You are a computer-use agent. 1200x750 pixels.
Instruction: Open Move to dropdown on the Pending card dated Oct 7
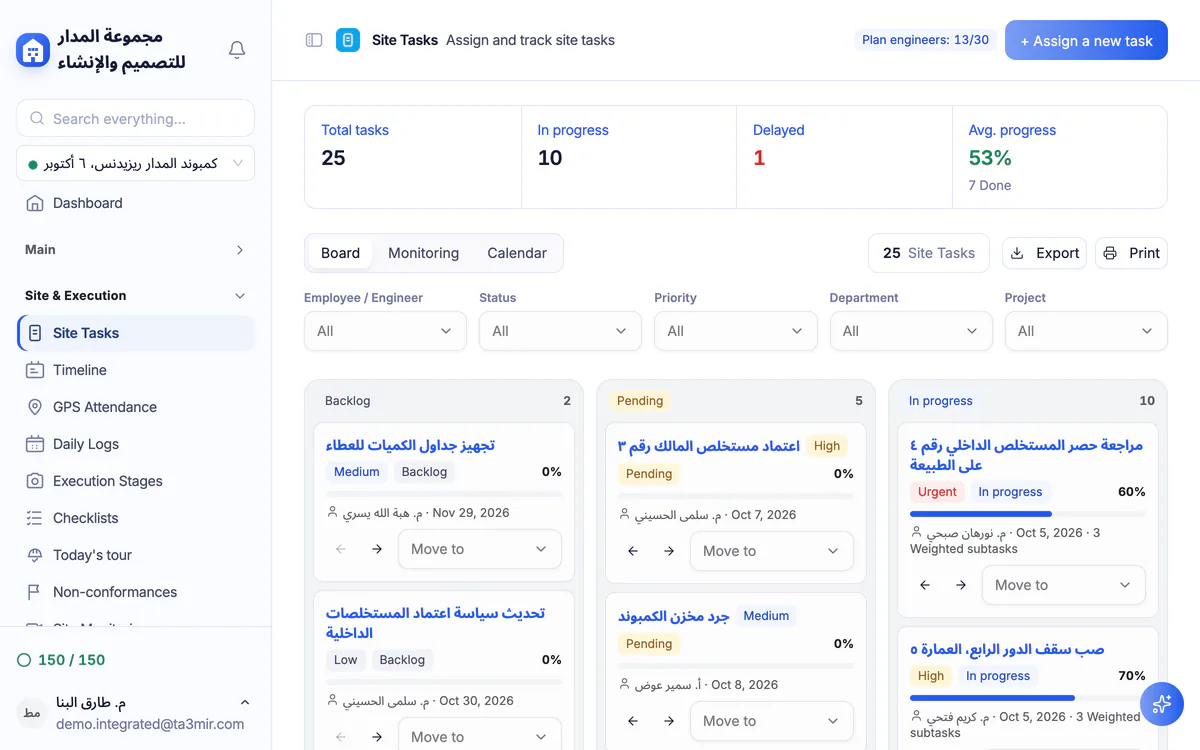(x=772, y=551)
